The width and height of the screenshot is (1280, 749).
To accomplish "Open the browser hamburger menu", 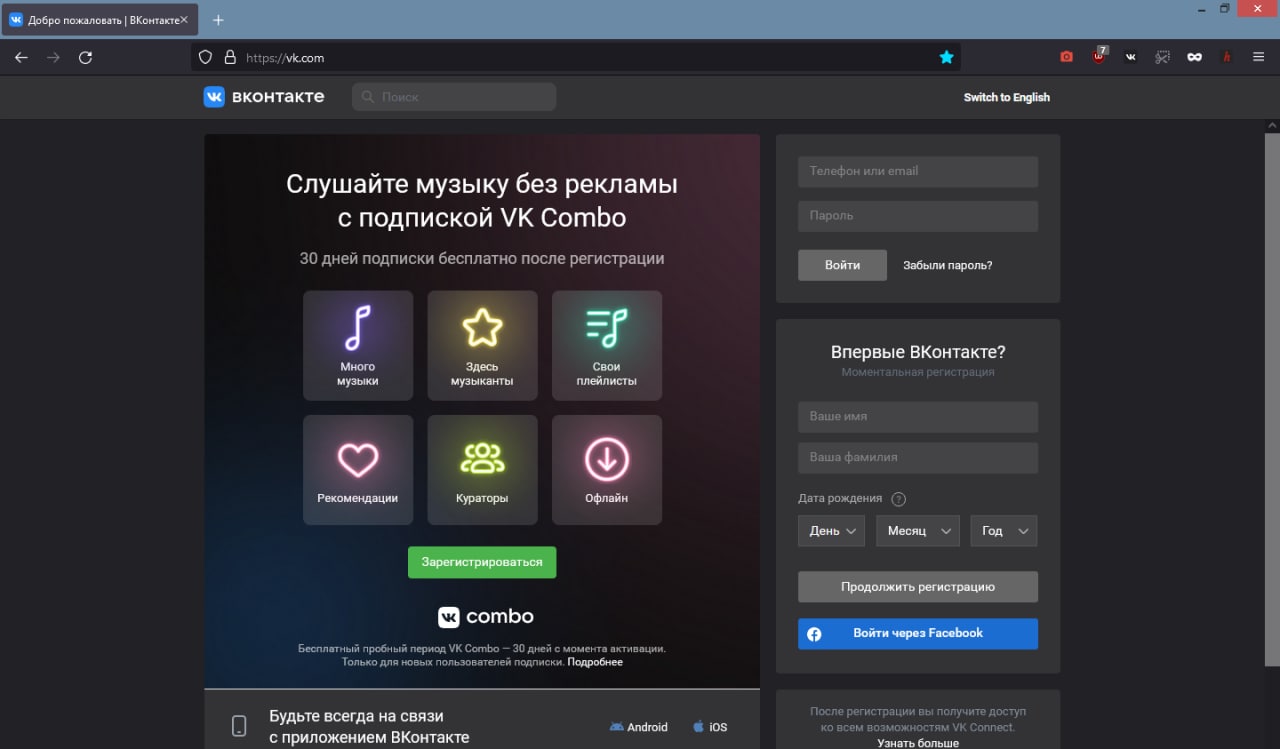I will point(1259,57).
